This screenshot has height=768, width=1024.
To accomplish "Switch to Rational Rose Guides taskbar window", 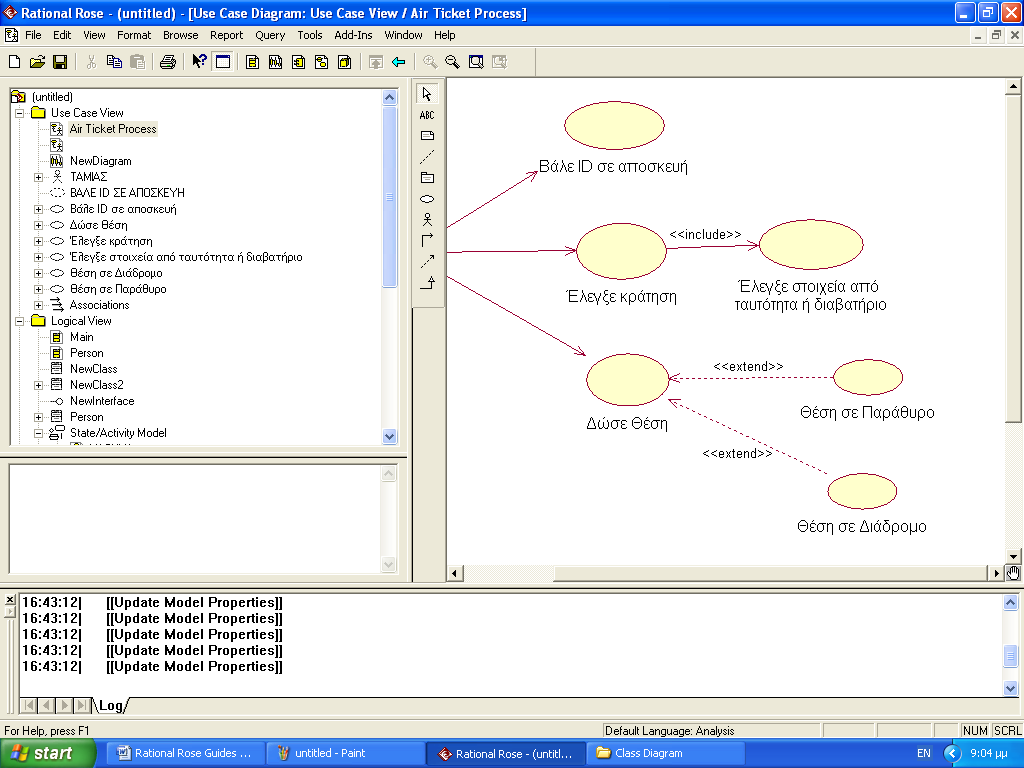I will click(x=185, y=754).
